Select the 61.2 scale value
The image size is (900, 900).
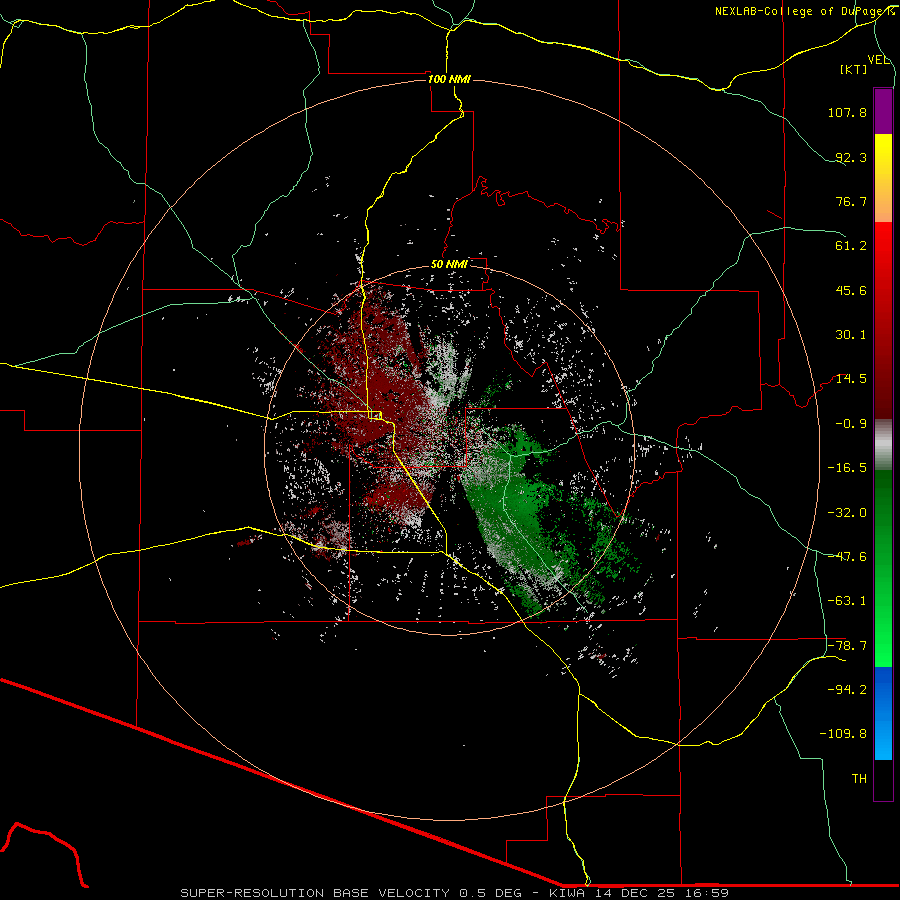click(x=851, y=246)
